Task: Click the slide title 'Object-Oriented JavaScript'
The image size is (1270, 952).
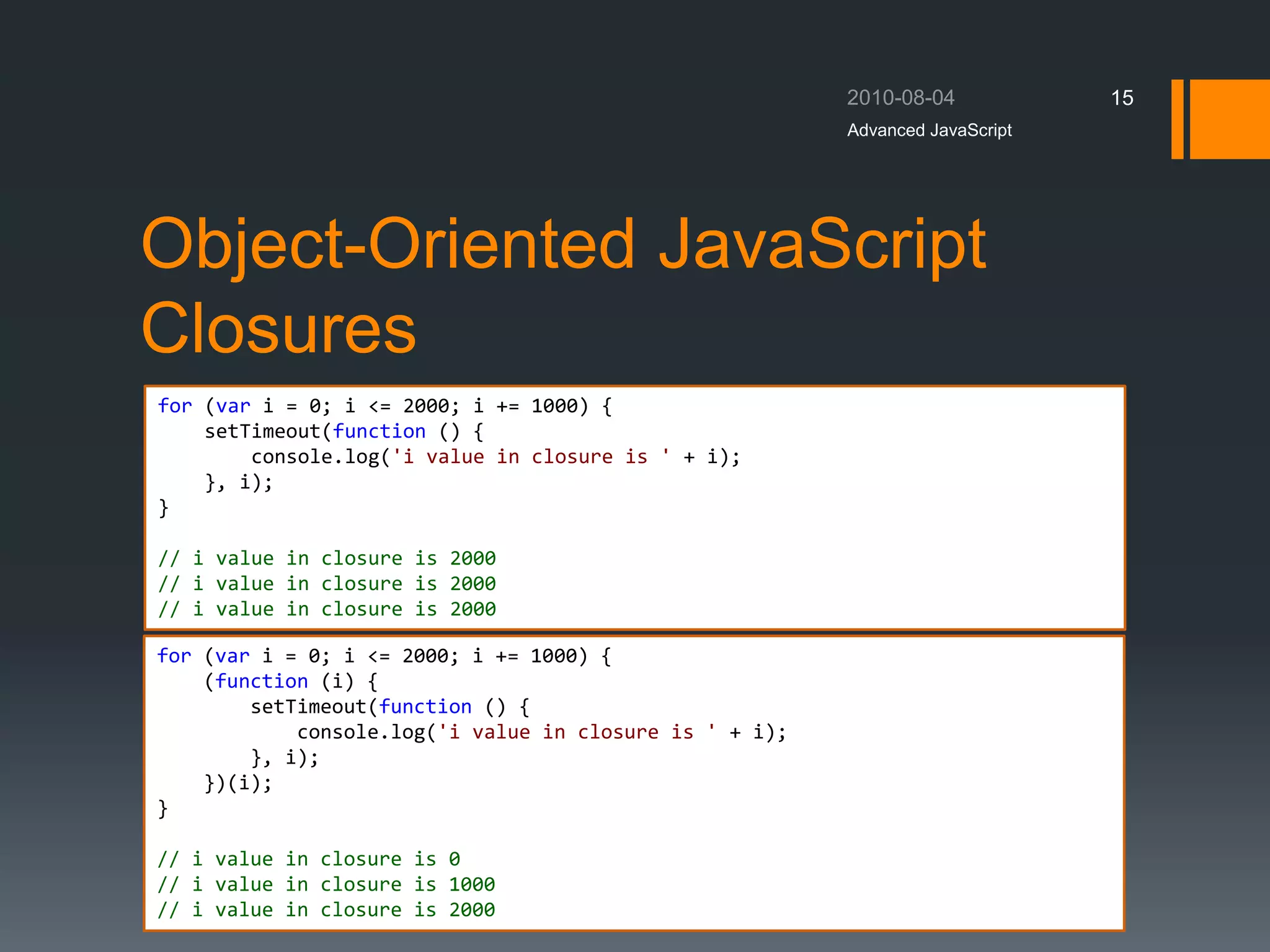Action: click(563, 244)
